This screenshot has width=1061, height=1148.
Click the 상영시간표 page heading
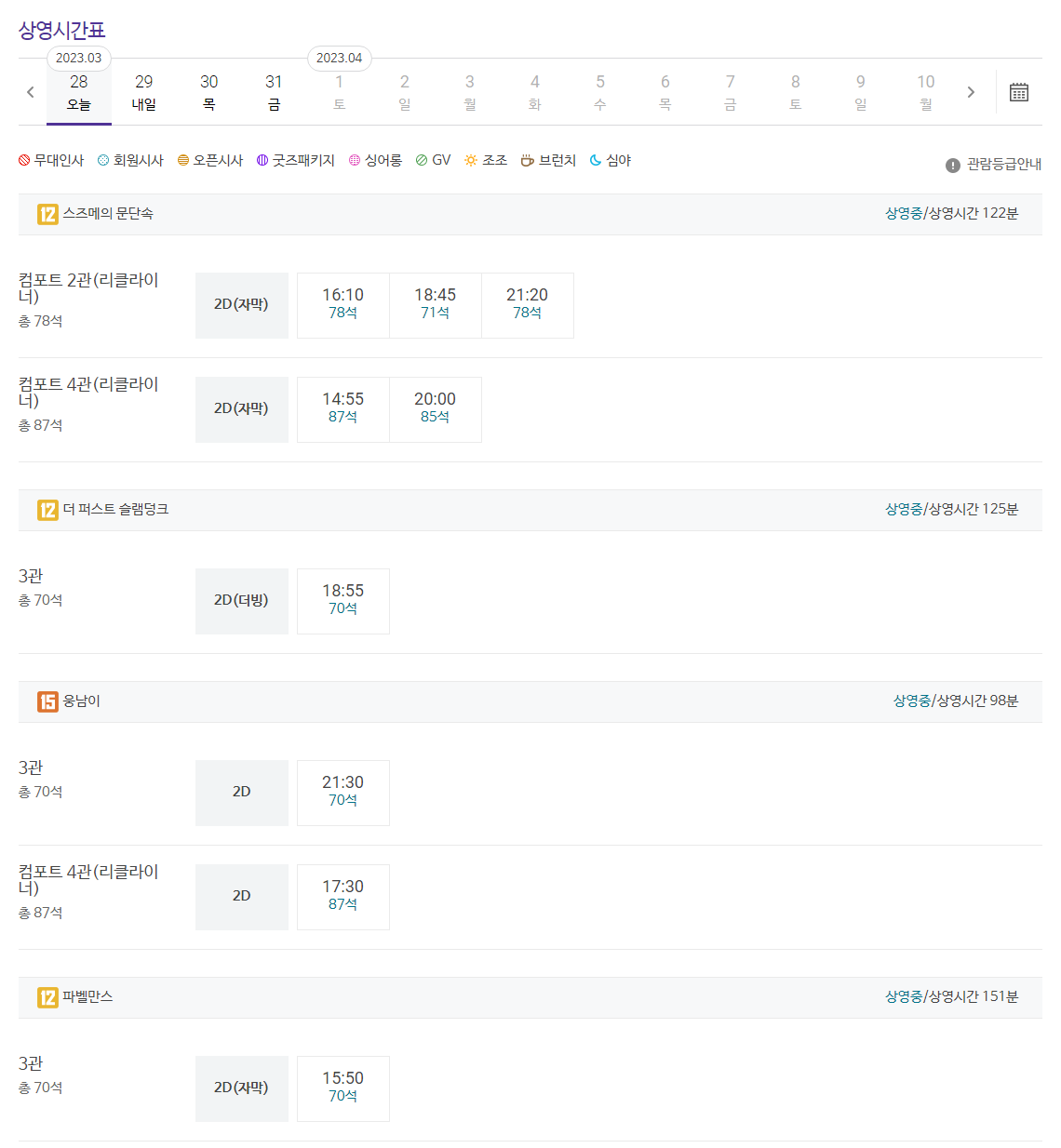tap(62, 31)
